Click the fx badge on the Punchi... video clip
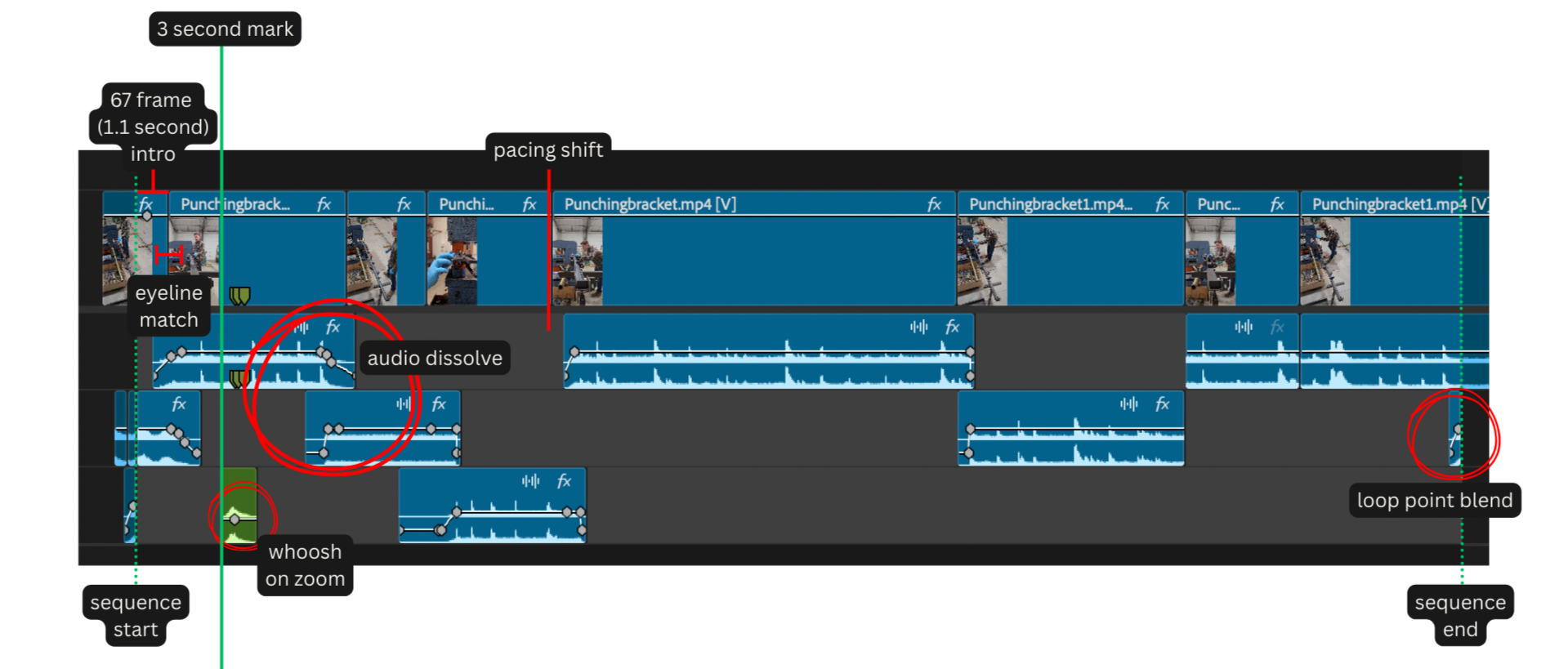The width and height of the screenshot is (1568, 669). click(529, 204)
